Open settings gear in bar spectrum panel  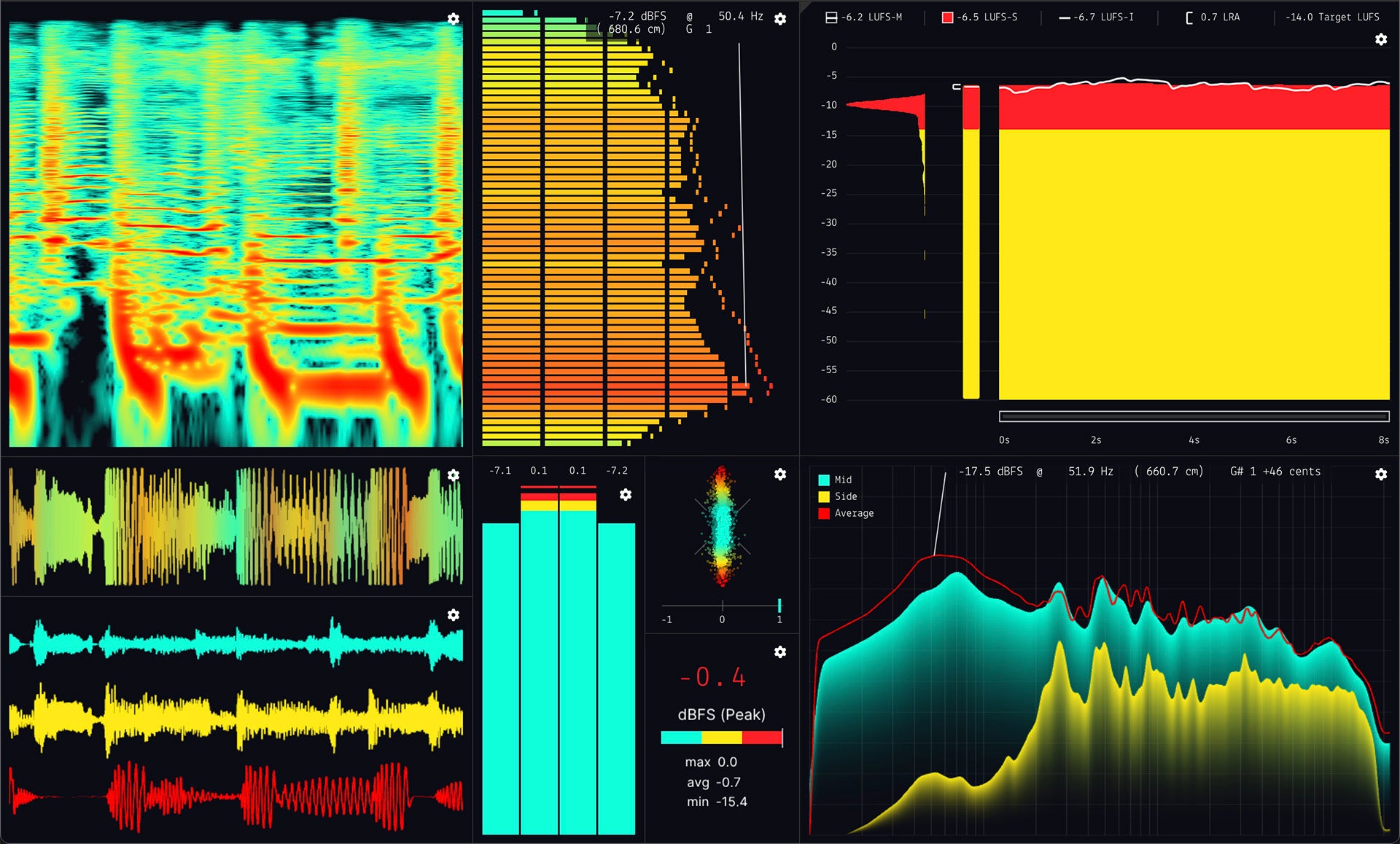click(780, 19)
